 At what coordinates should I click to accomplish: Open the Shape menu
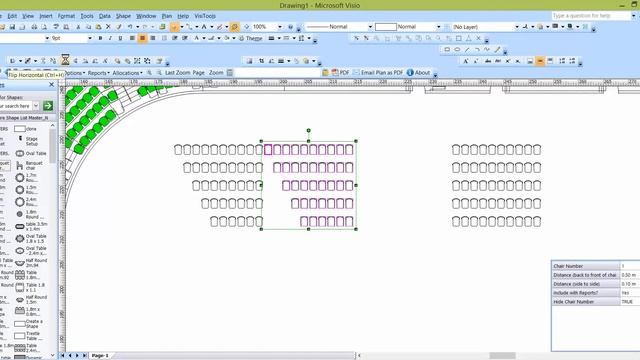(123, 16)
